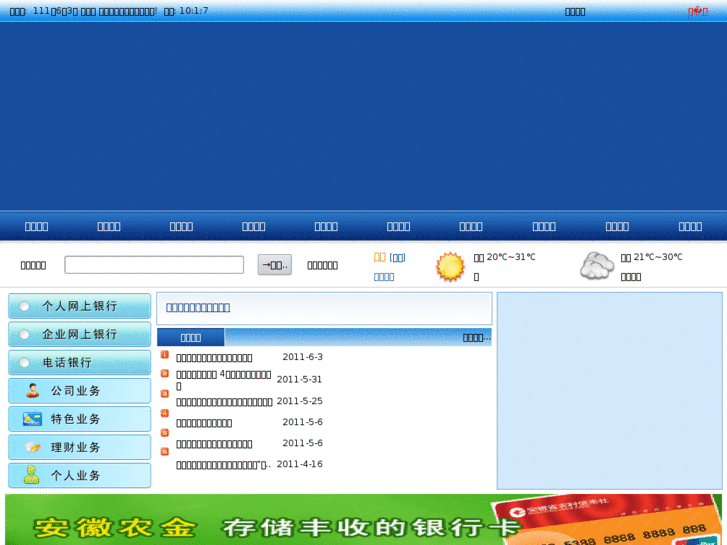Click the bank card image on banner
The image size is (727, 545).
(x=605, y=520)
